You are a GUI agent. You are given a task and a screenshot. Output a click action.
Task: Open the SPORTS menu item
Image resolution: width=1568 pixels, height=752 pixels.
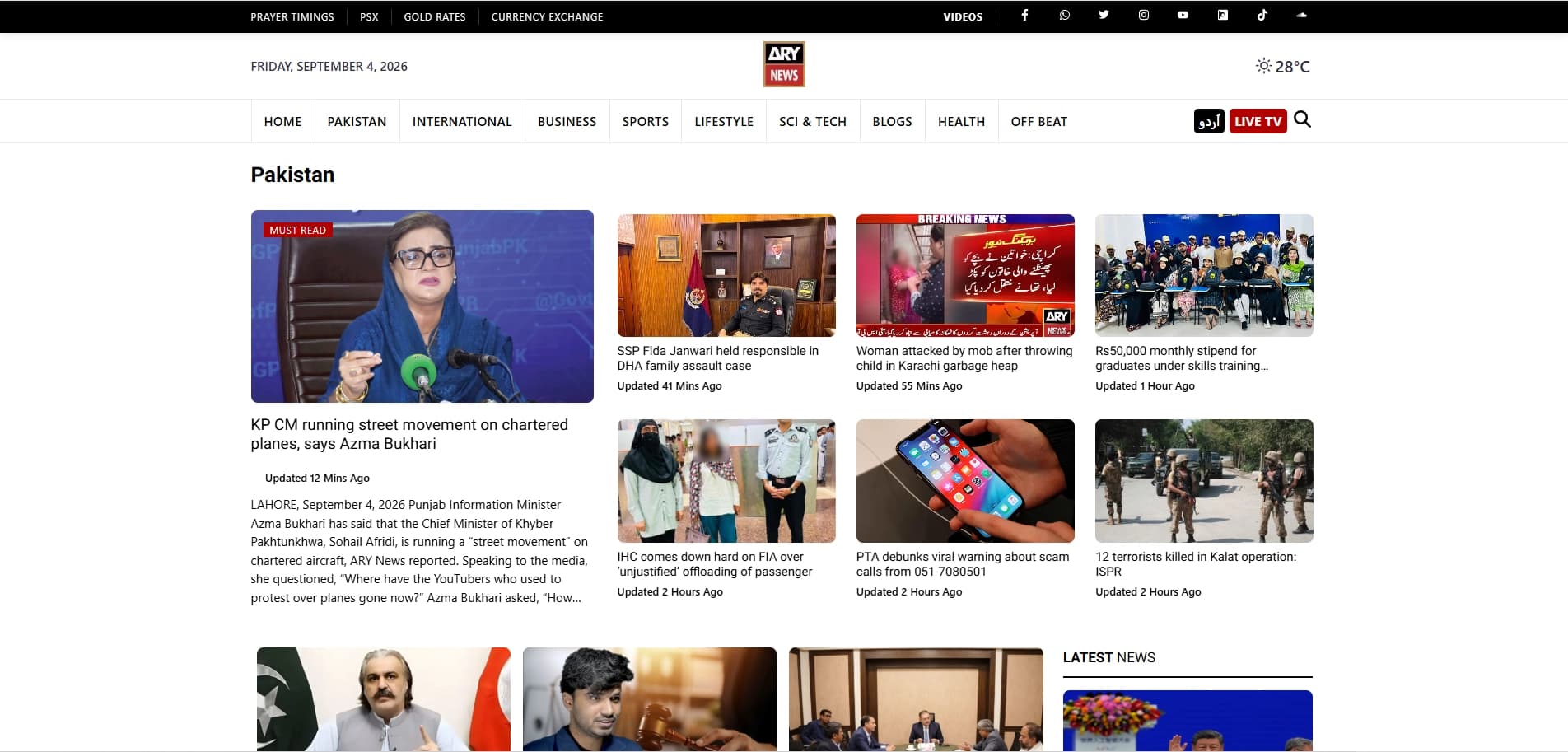(x=646, y=121)
